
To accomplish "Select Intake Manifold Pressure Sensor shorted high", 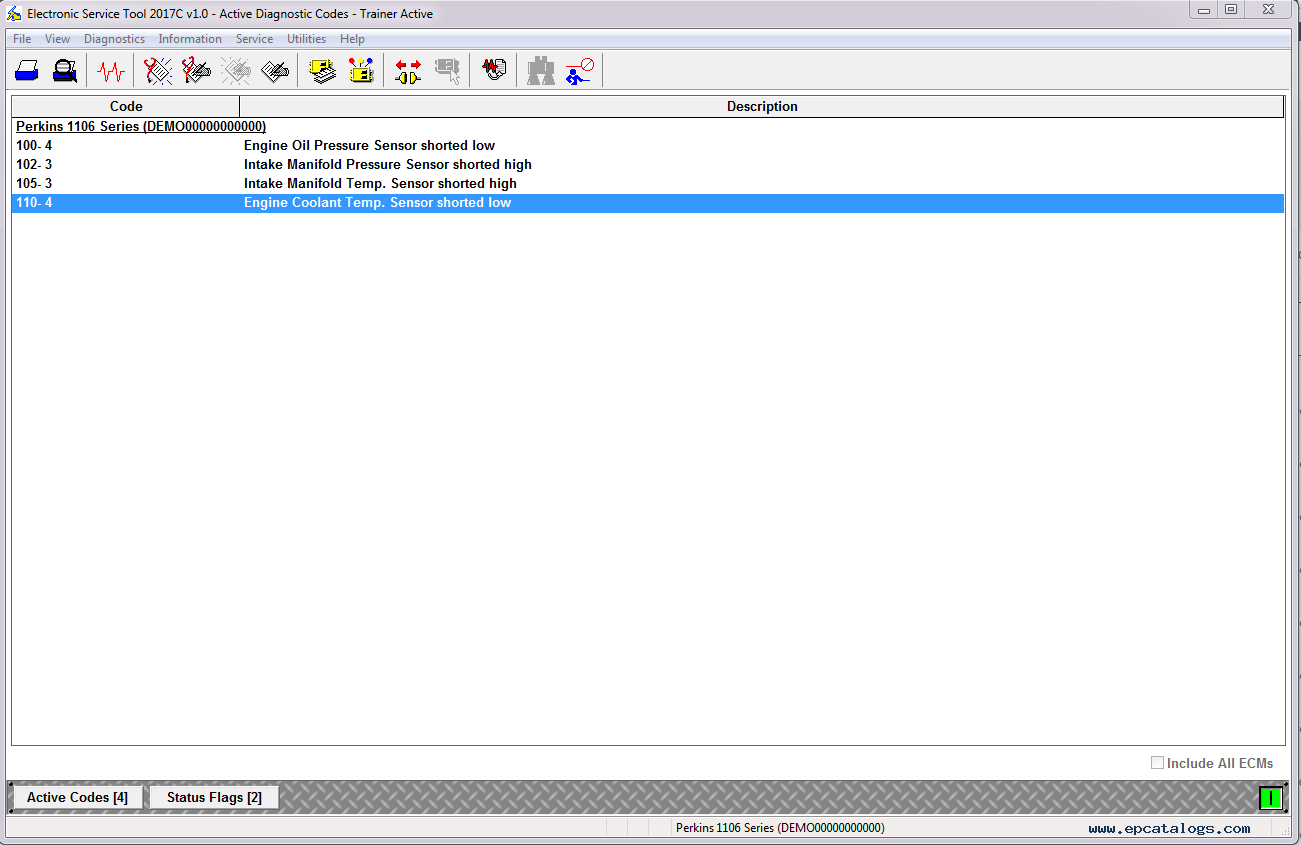I will coord(388,164).
